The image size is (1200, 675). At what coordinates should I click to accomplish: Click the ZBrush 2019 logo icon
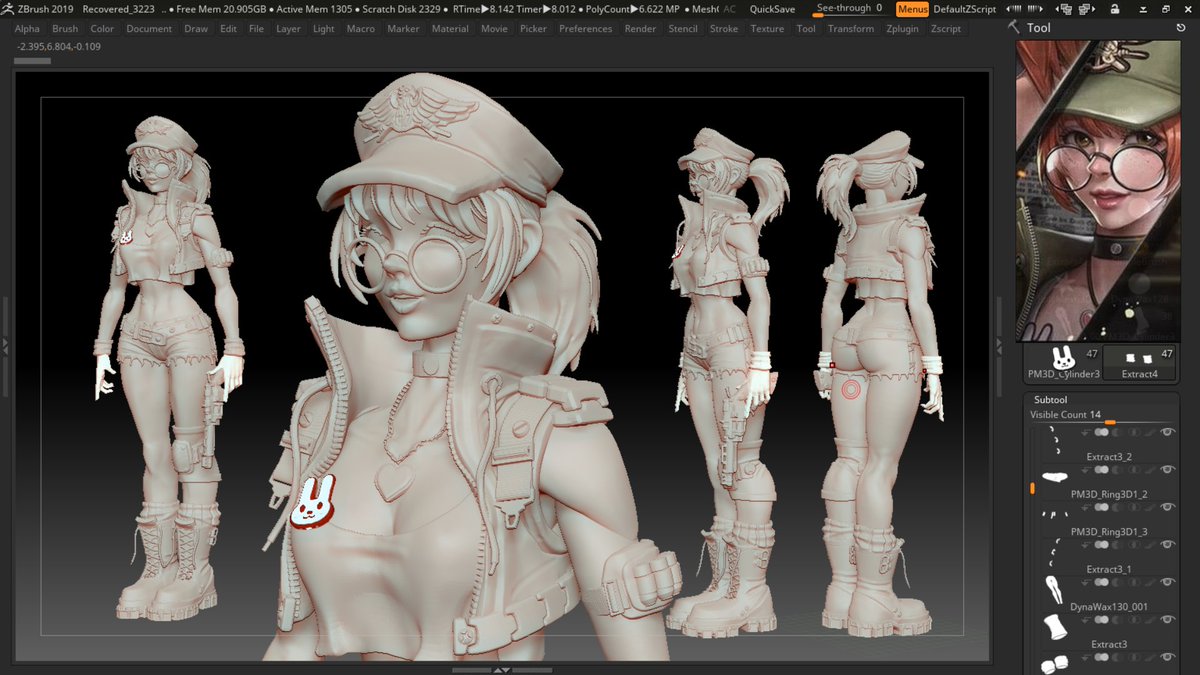[x=9, y=8]
